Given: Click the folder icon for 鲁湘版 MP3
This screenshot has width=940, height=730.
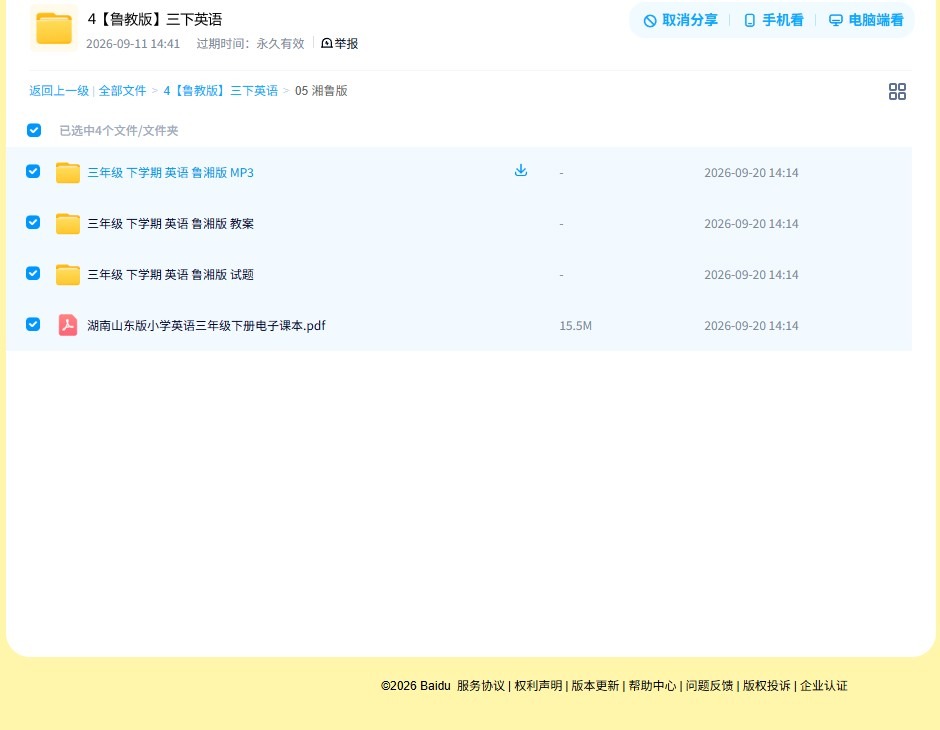Looking at the screenshot, I should 68,173.
